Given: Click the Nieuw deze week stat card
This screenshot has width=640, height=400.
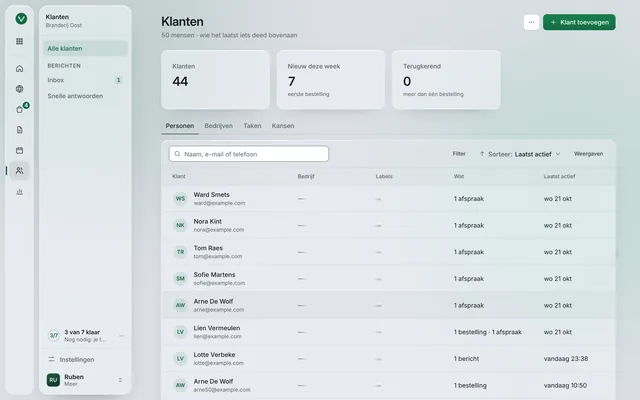Looking at the screenshot, I should 331,80.
